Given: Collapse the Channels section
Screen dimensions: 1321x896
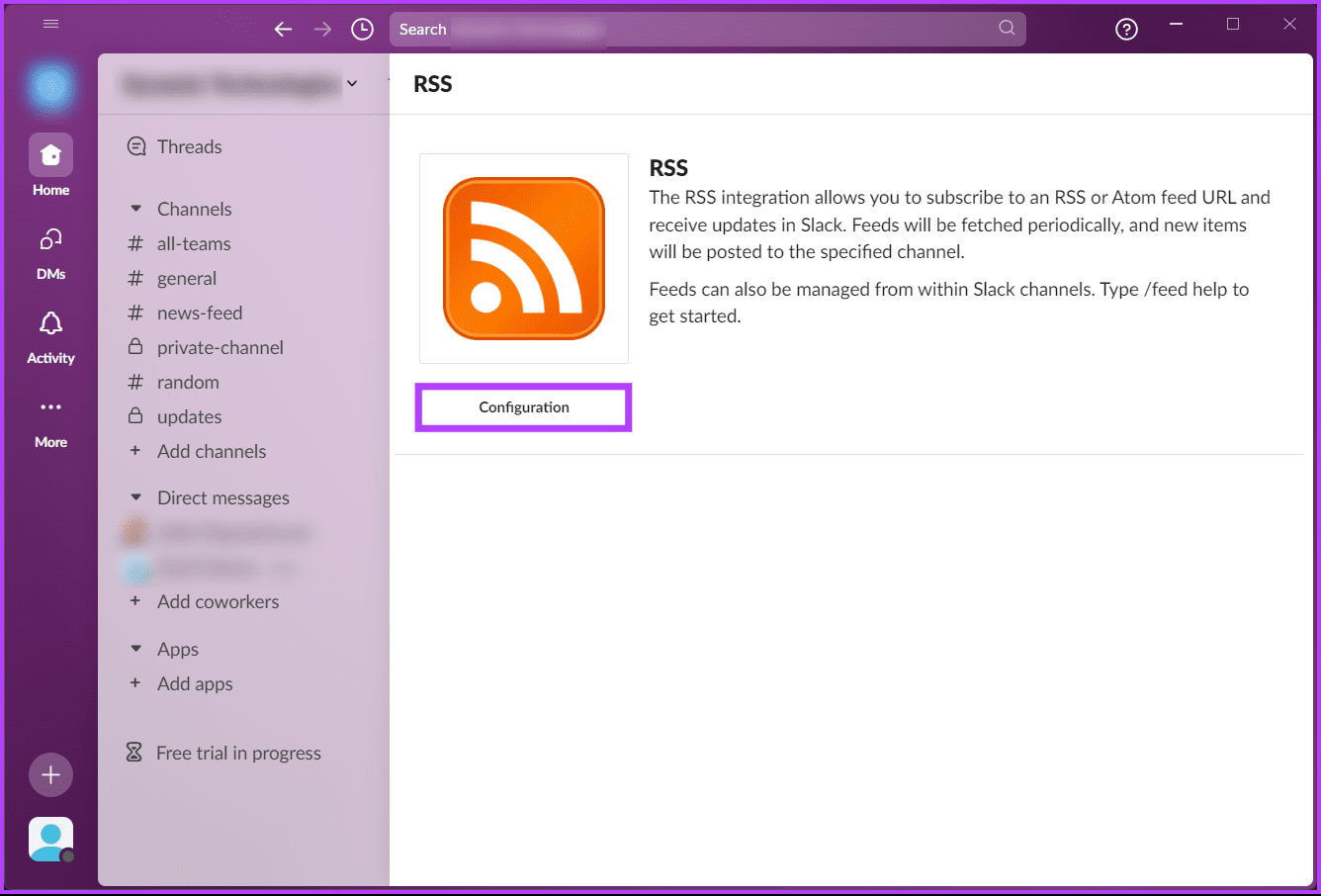Looking at the screenshot, I should (x=136, y=209).
